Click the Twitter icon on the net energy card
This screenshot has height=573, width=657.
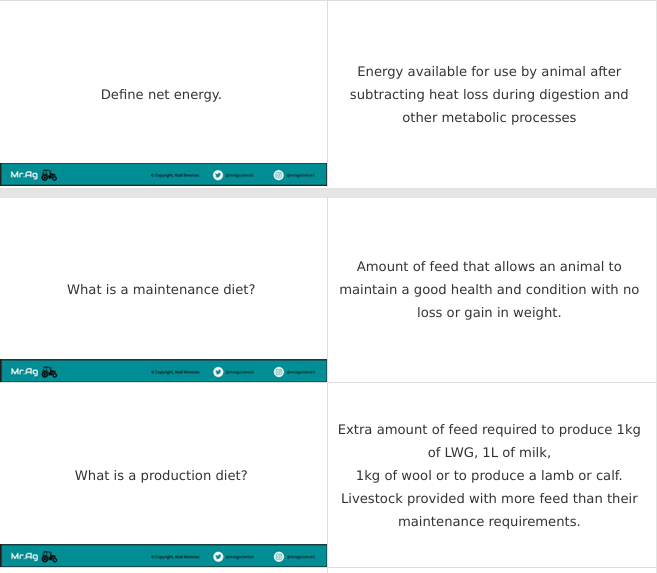coord(218,175)
